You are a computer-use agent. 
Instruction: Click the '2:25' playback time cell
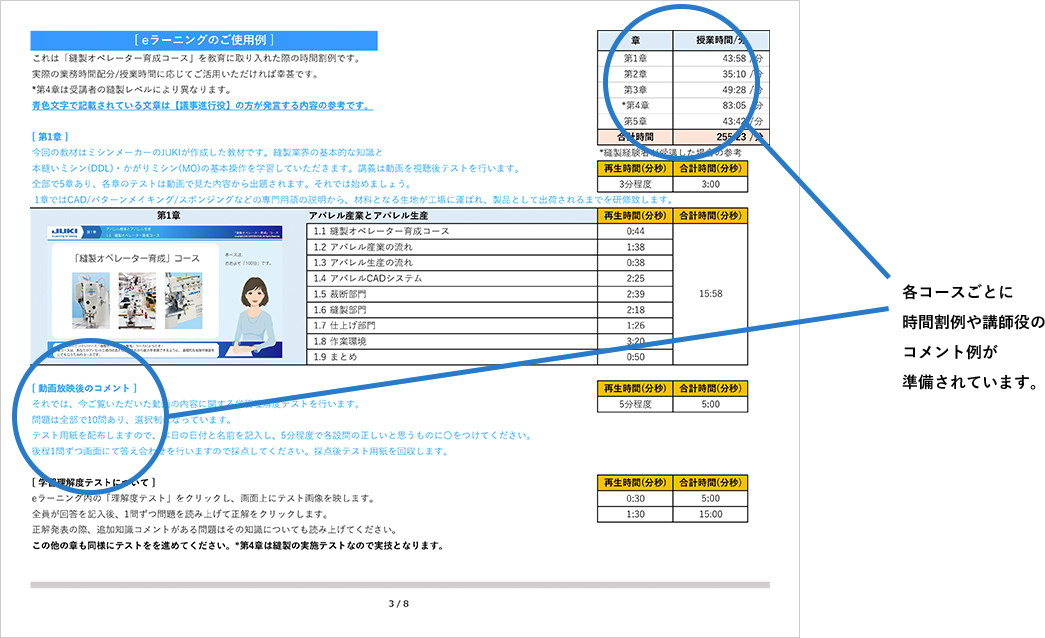[x=635, y=279]
